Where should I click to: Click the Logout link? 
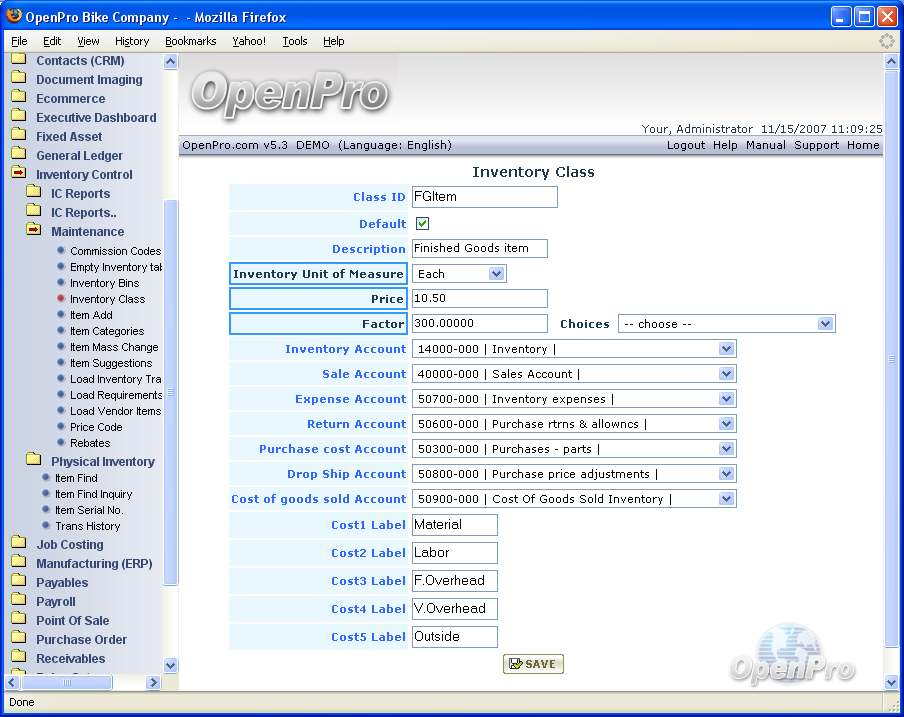tap(685, 145)
